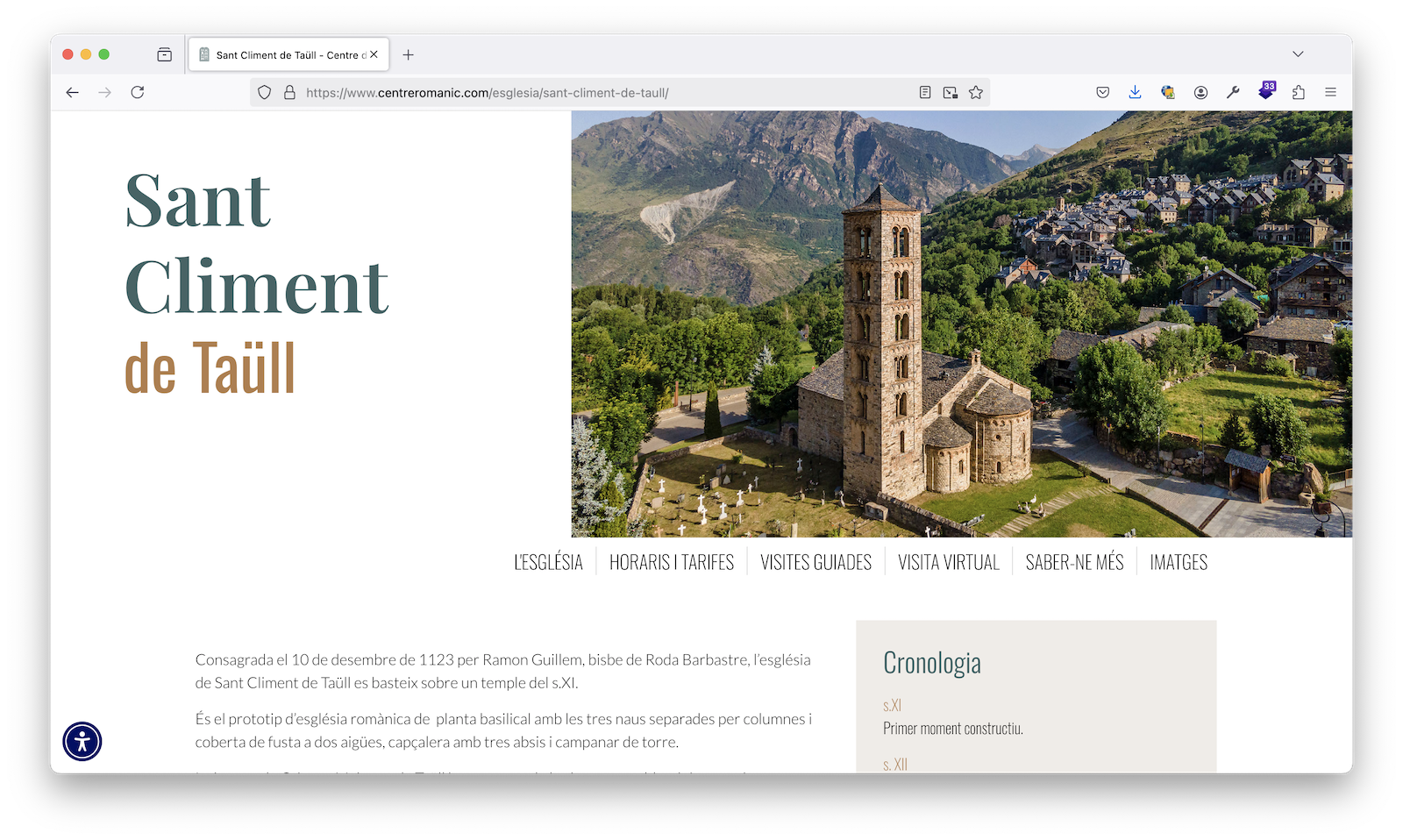Save page to Pocket

1103,92
